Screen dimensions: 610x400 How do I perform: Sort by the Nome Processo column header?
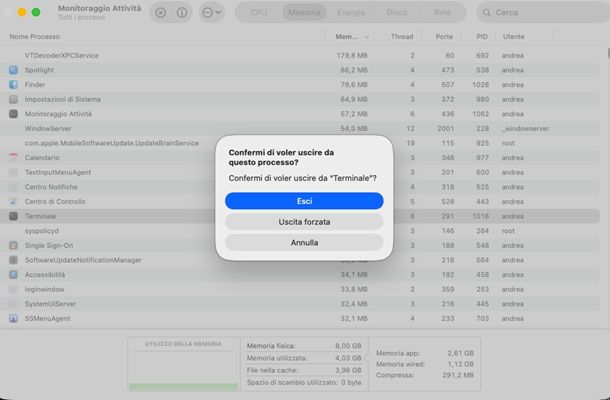35,37
